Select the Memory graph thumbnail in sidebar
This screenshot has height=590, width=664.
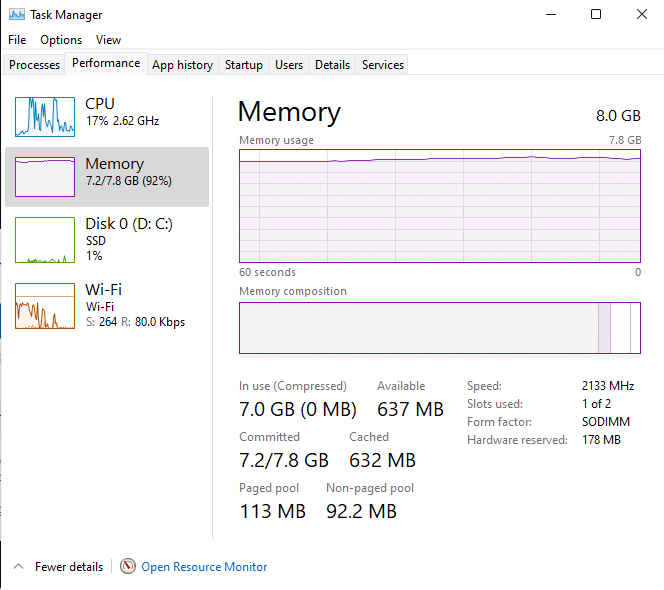click(x=45, y=177)
